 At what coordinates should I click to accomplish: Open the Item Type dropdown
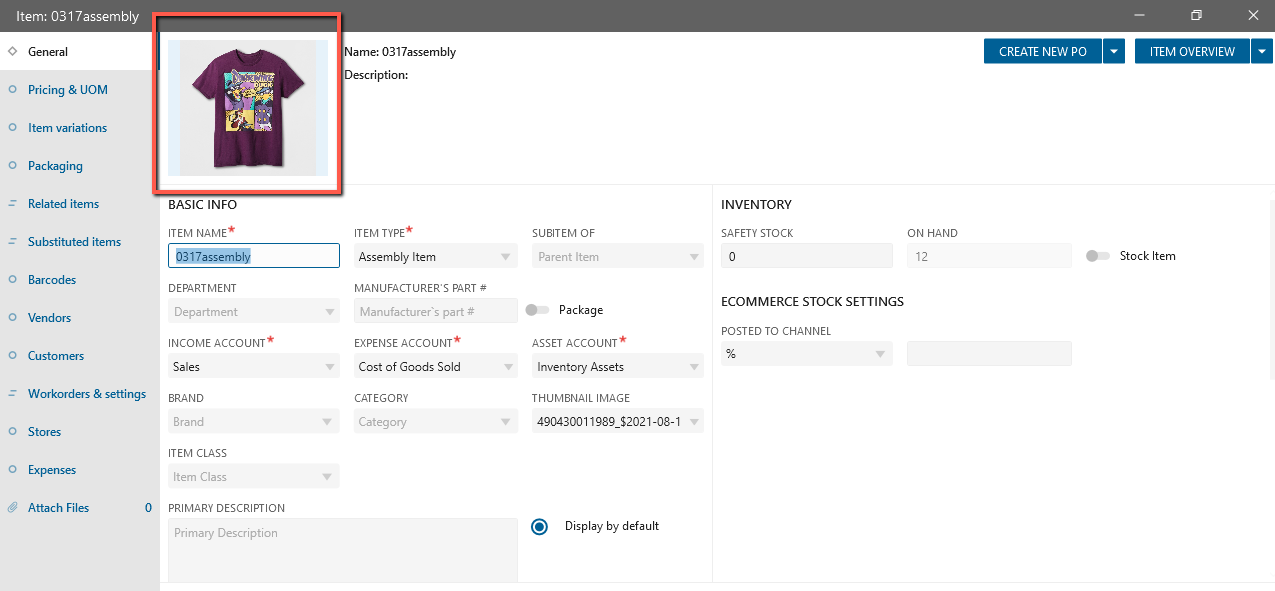436,257
